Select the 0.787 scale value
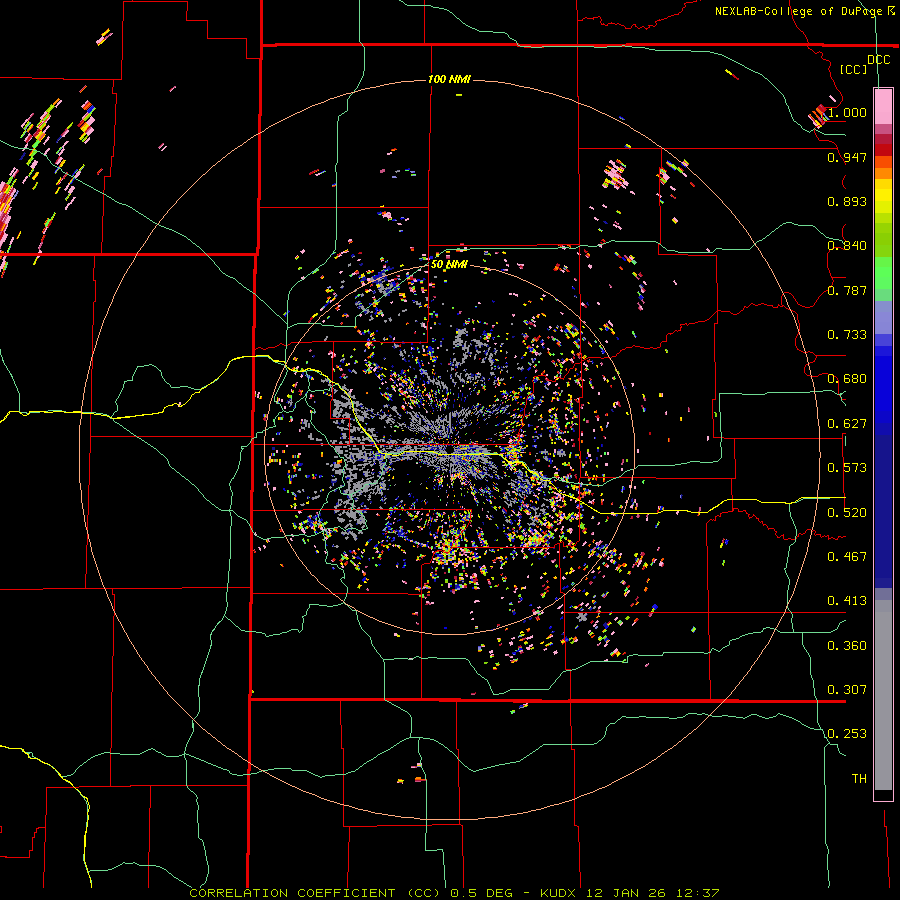 [x=847, y=290]
